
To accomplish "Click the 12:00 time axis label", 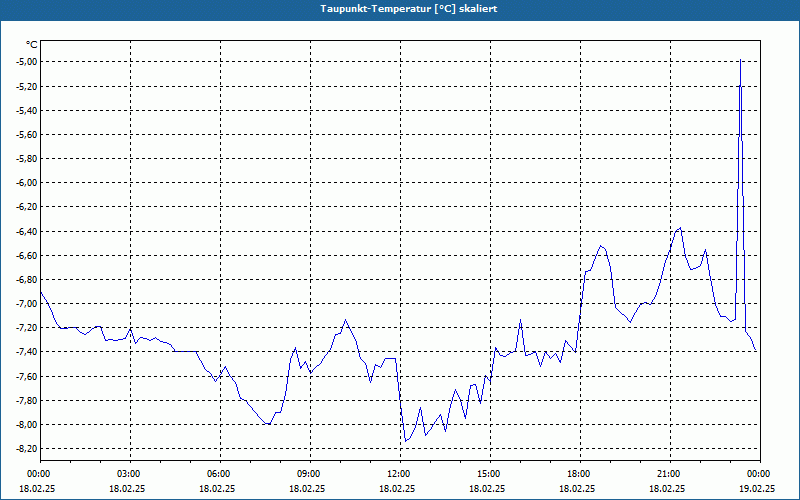I will tap(400, 474).
